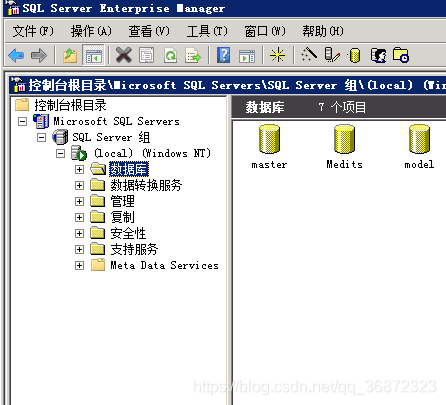Select 数据库 in the tree
Viewport: 446px width, 405px height.
pyautogui.click(x=129, y=169)
